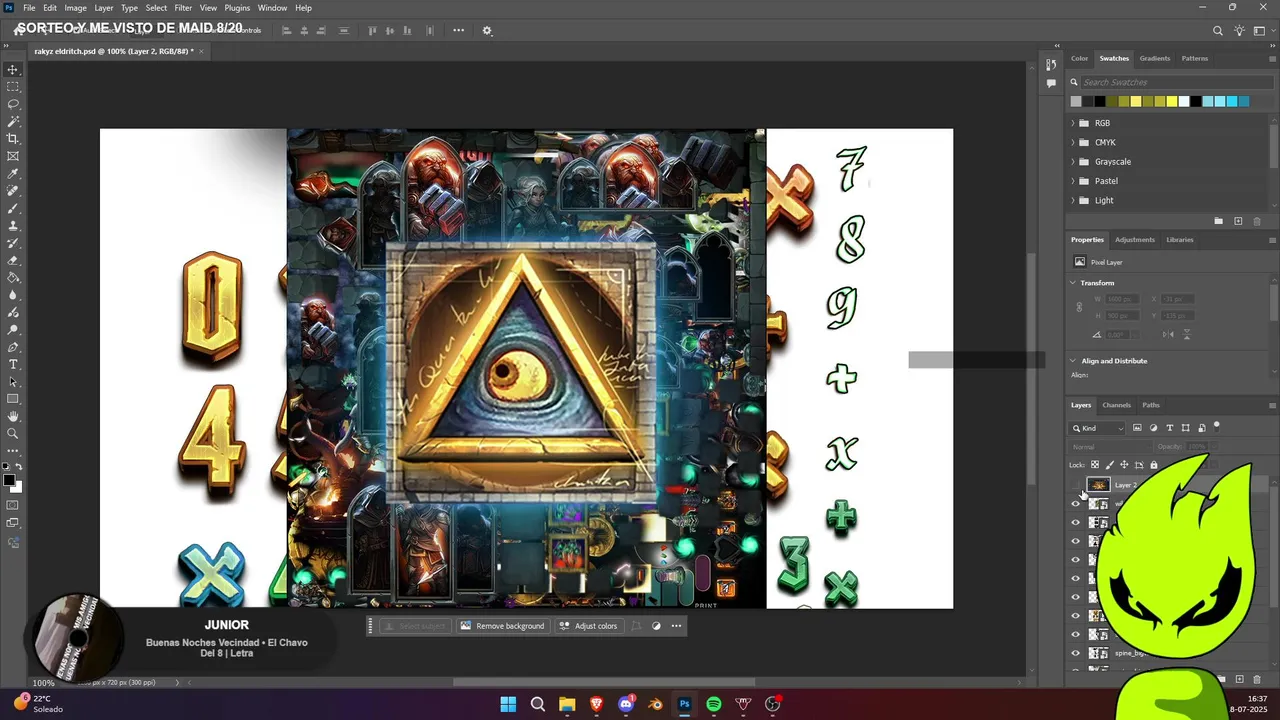Open the options bar gear settings
This screenshot has height=720, width=1280.
[487, 30]
